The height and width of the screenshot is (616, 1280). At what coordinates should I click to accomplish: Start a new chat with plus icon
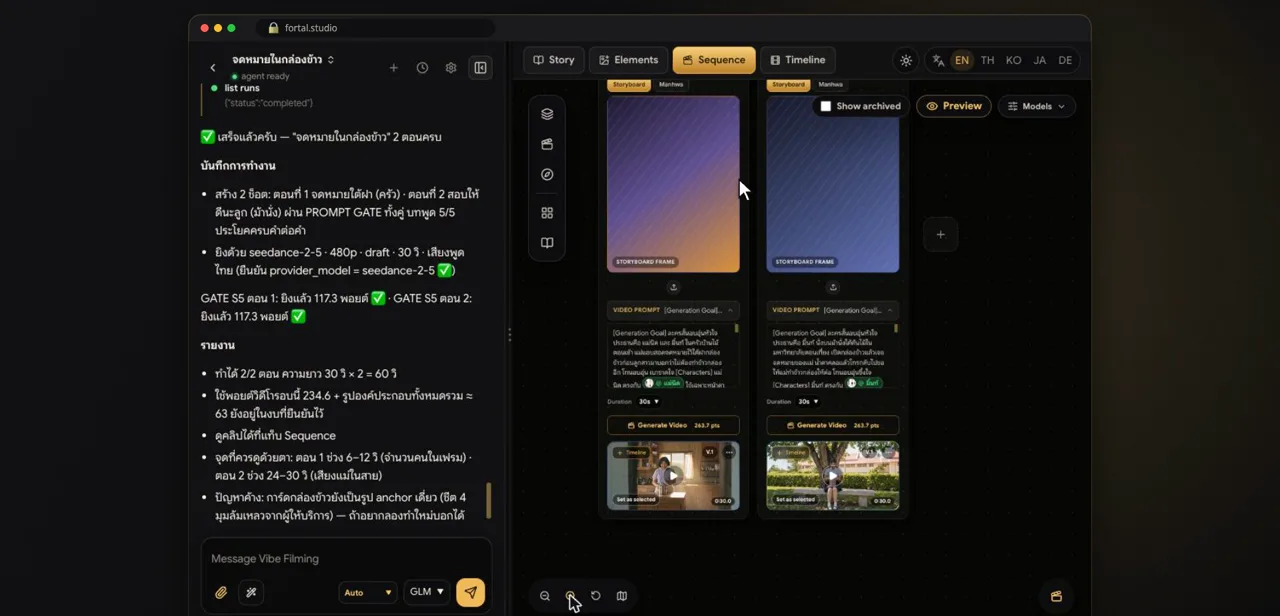tap(393, 68)
